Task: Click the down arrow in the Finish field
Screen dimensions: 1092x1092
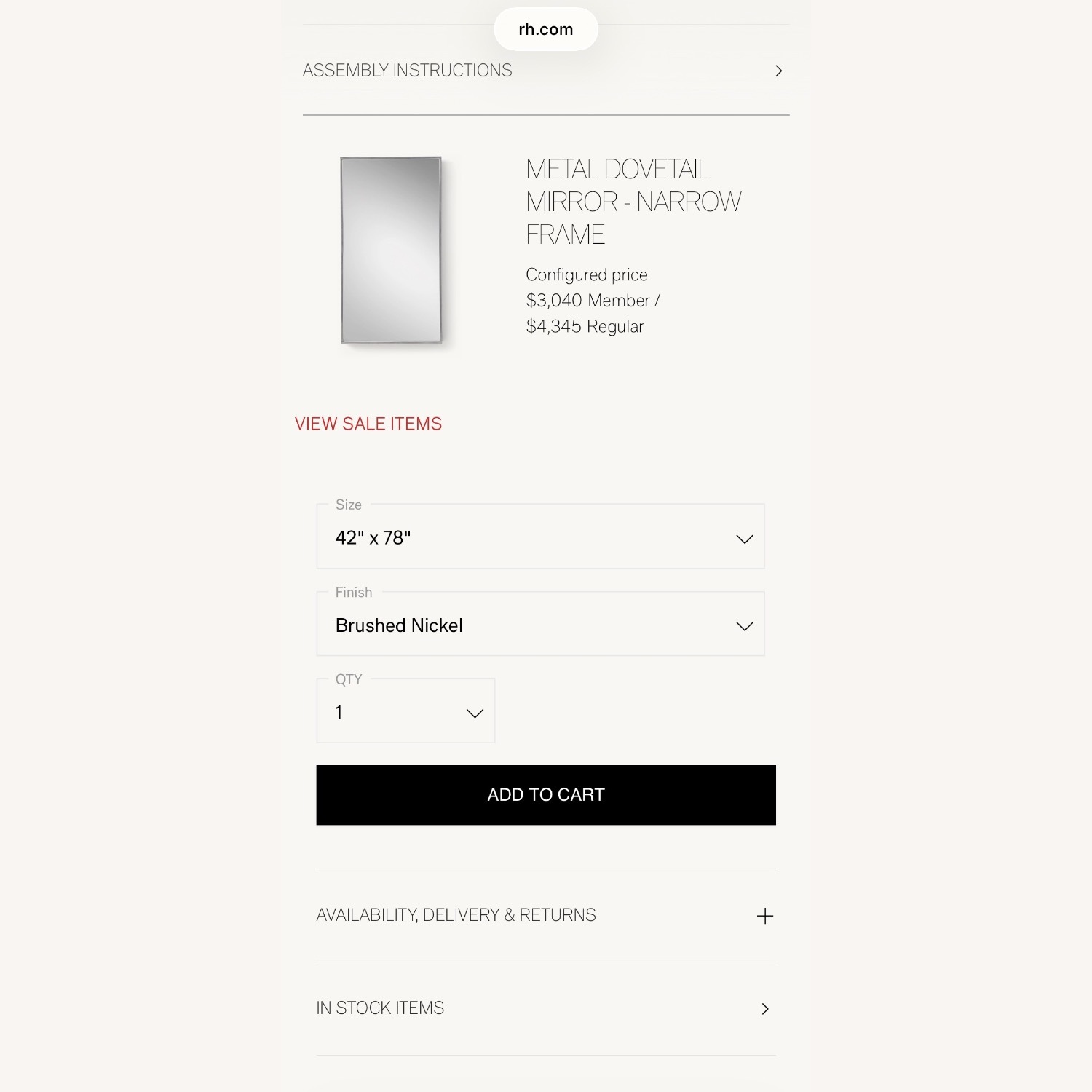Action: pos(744,626)
